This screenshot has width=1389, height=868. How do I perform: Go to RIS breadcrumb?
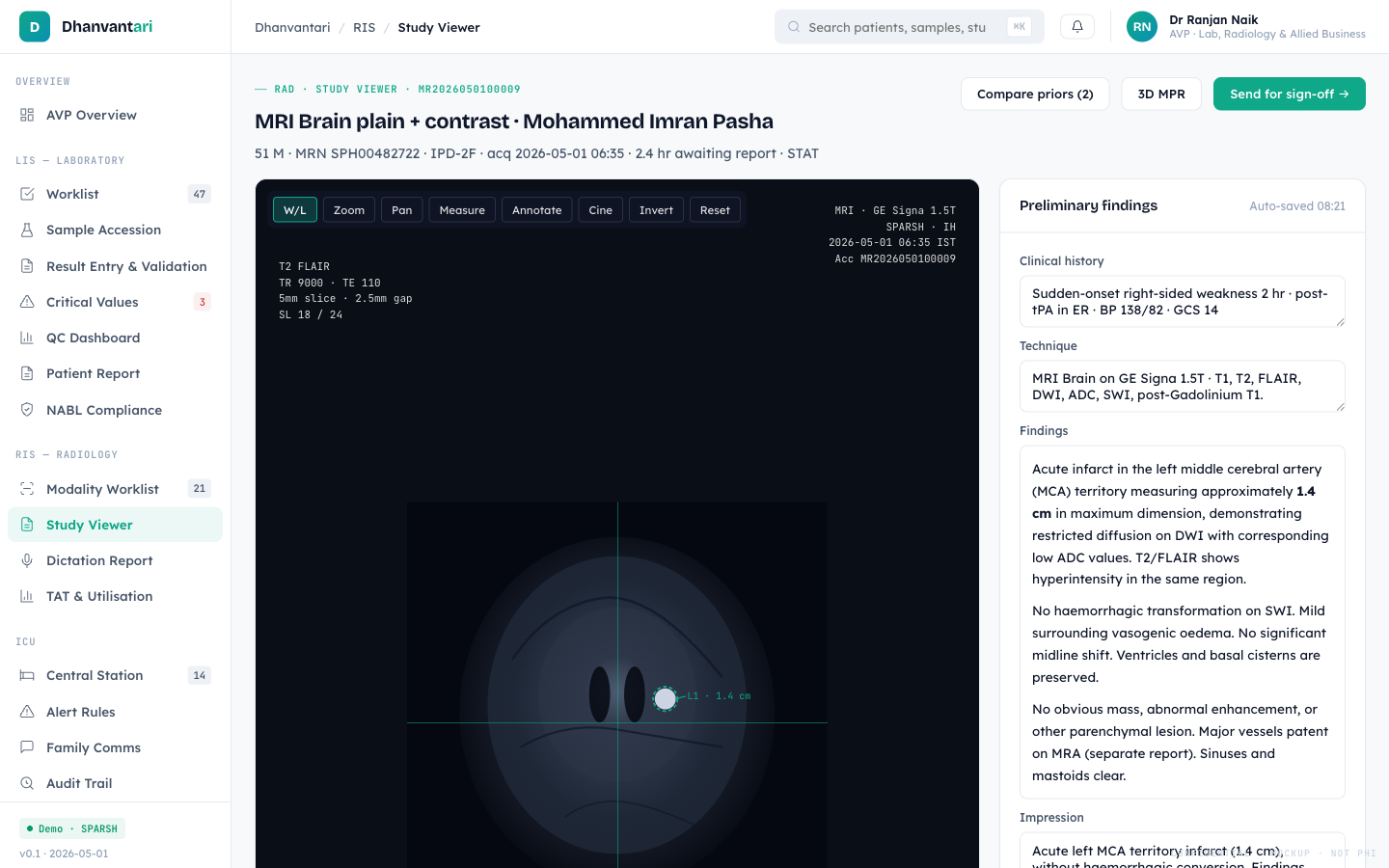click(365, 27)
